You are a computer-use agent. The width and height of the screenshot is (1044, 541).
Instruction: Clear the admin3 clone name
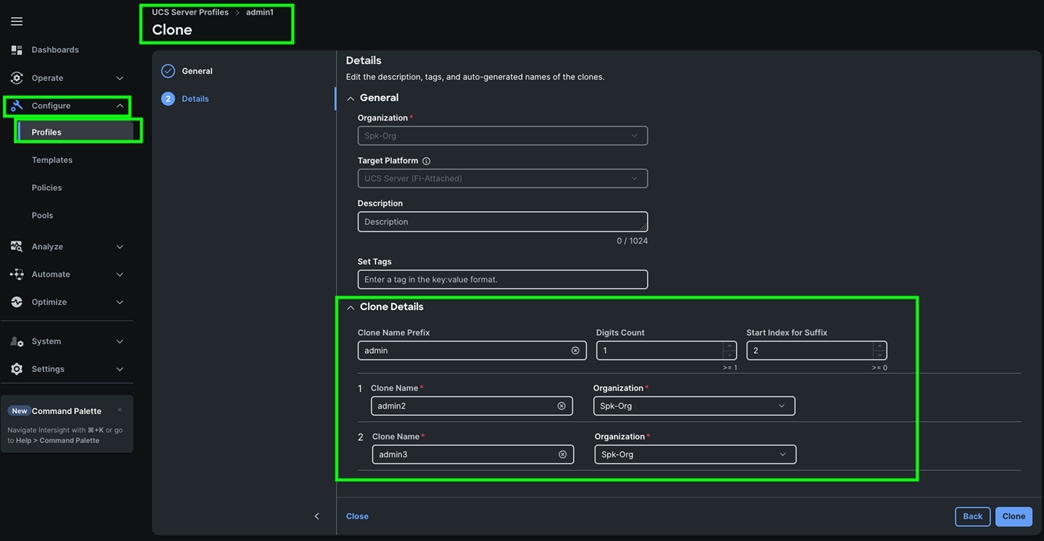563,454
